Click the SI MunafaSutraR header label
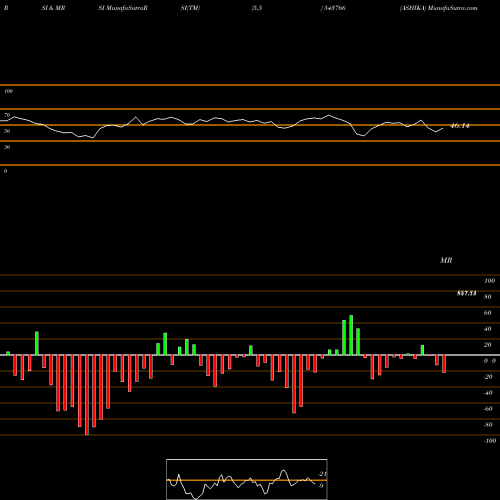 [123, 8]
